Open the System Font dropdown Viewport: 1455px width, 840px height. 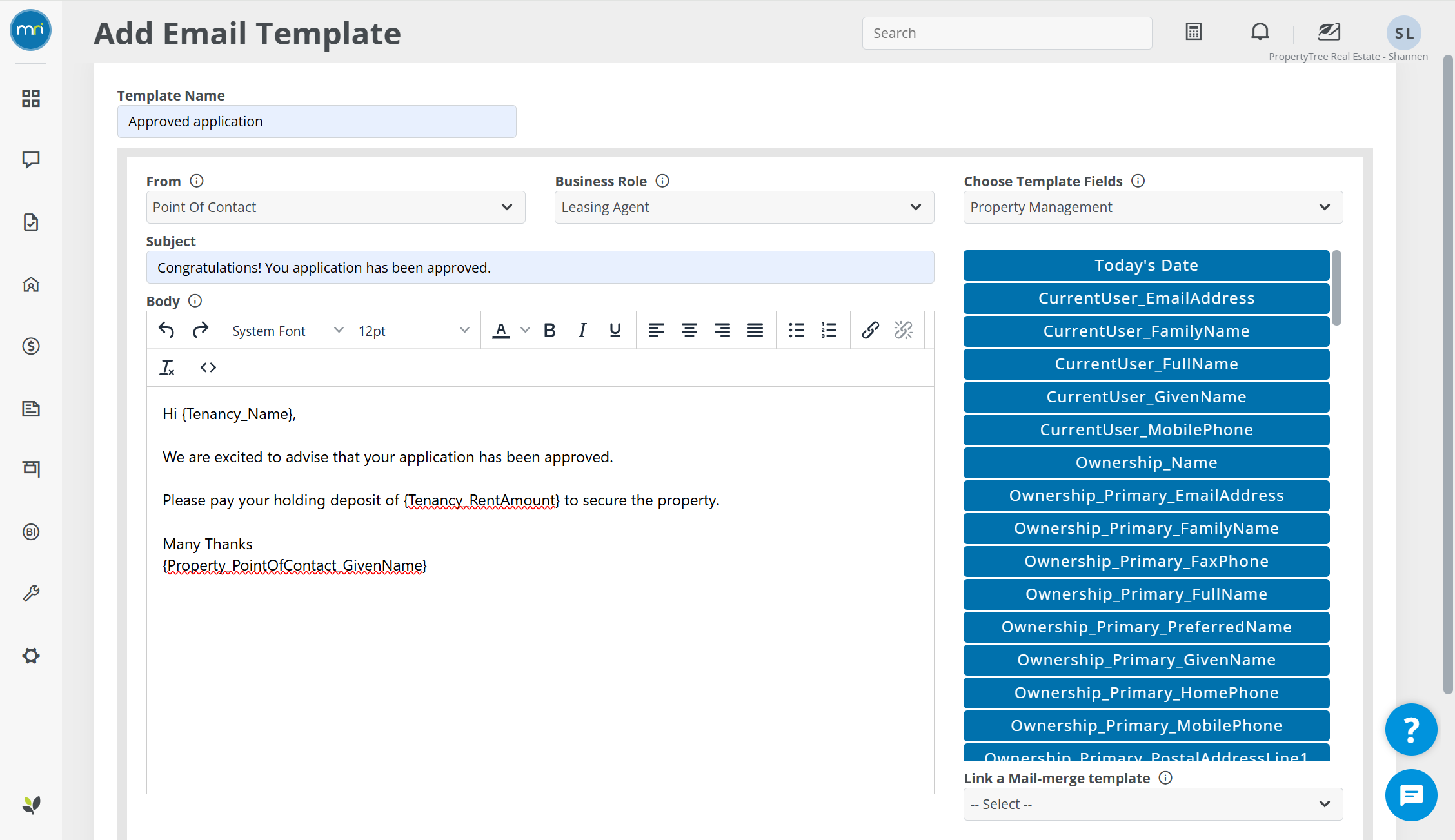coord(288,331)
